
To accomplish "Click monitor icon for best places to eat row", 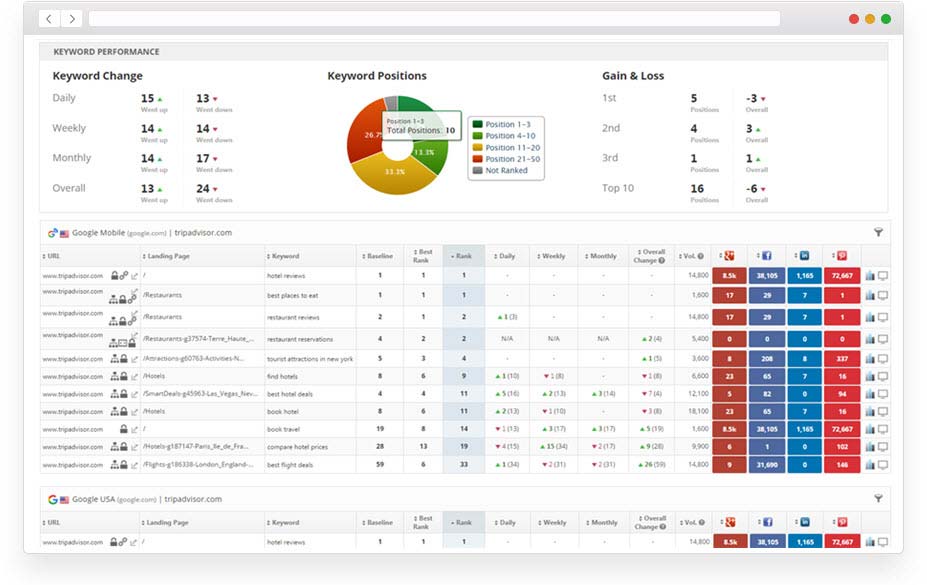I will pos(882,295).
